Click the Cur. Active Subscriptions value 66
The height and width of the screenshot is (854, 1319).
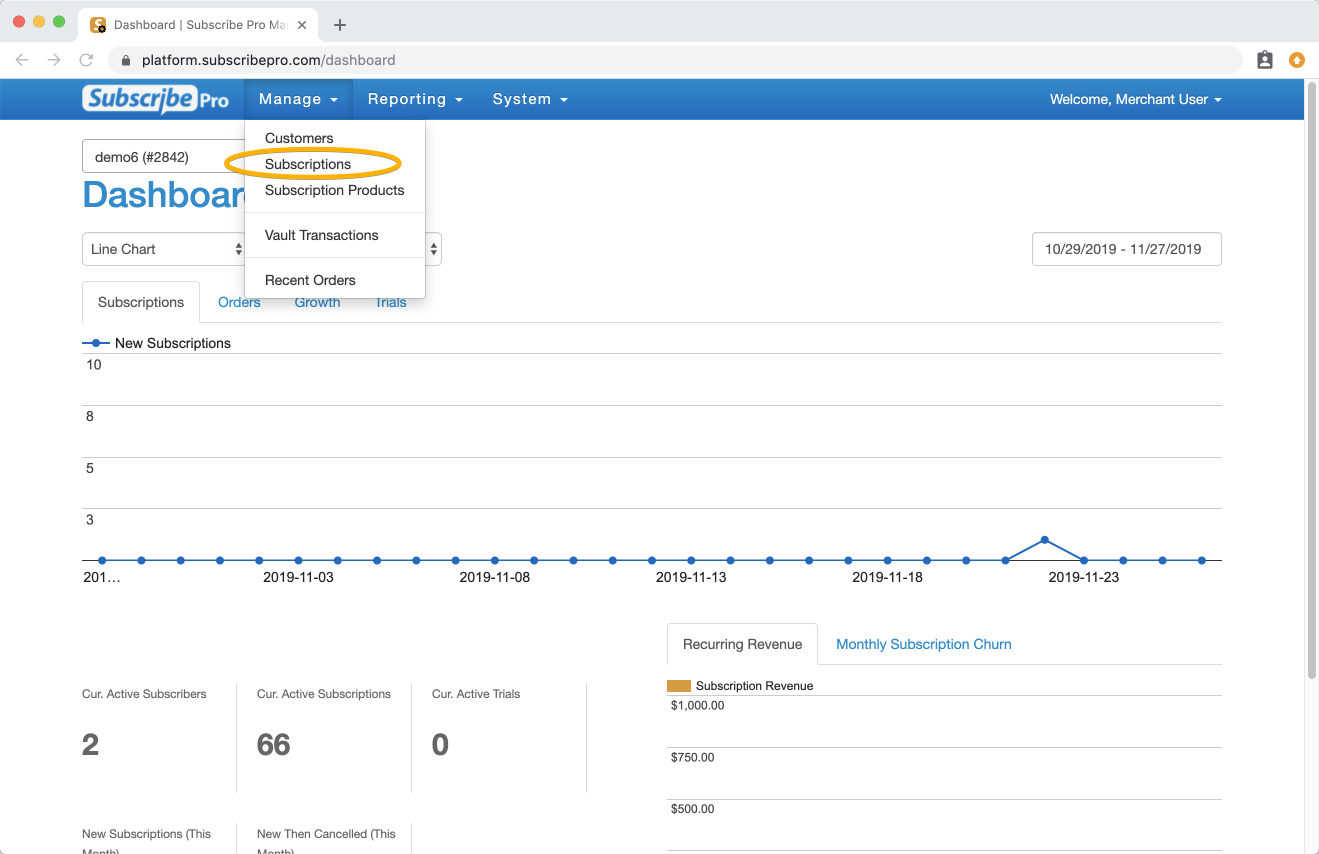(273, 745)
